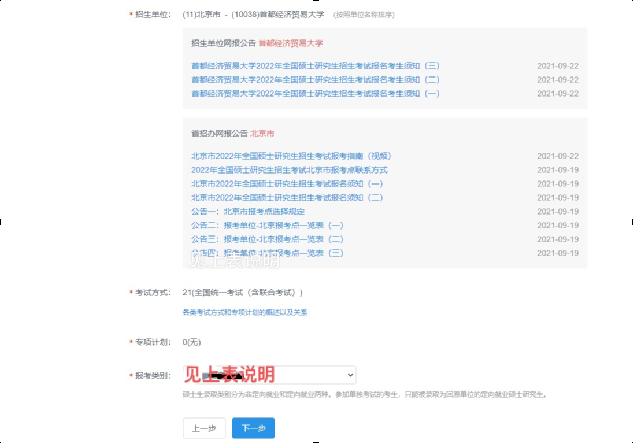Click the 专项计划 value 0(无)

click(191, 342)
